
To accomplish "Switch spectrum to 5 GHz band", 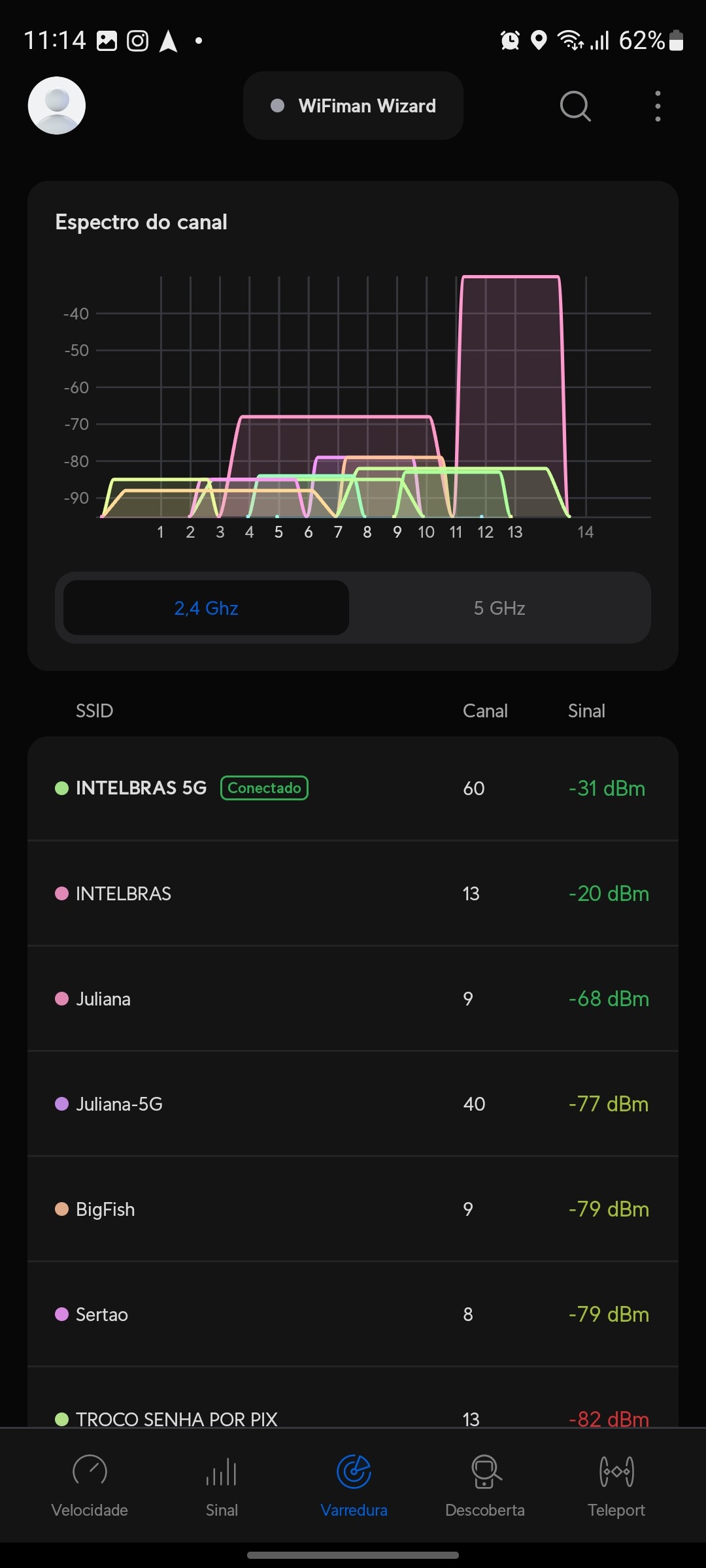I will coord(499,608).
